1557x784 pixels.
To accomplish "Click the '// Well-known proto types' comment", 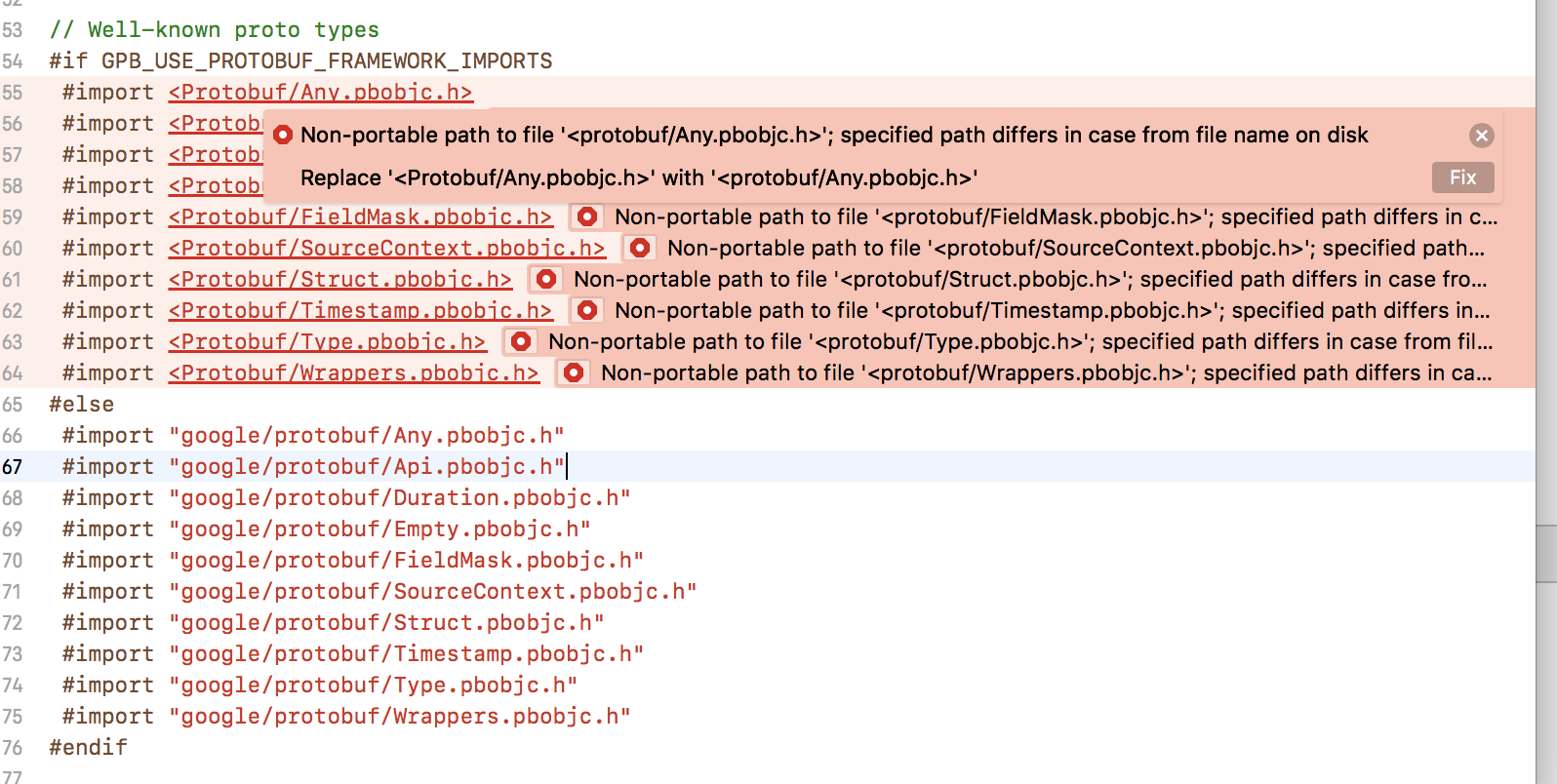I will pos(215,29).
